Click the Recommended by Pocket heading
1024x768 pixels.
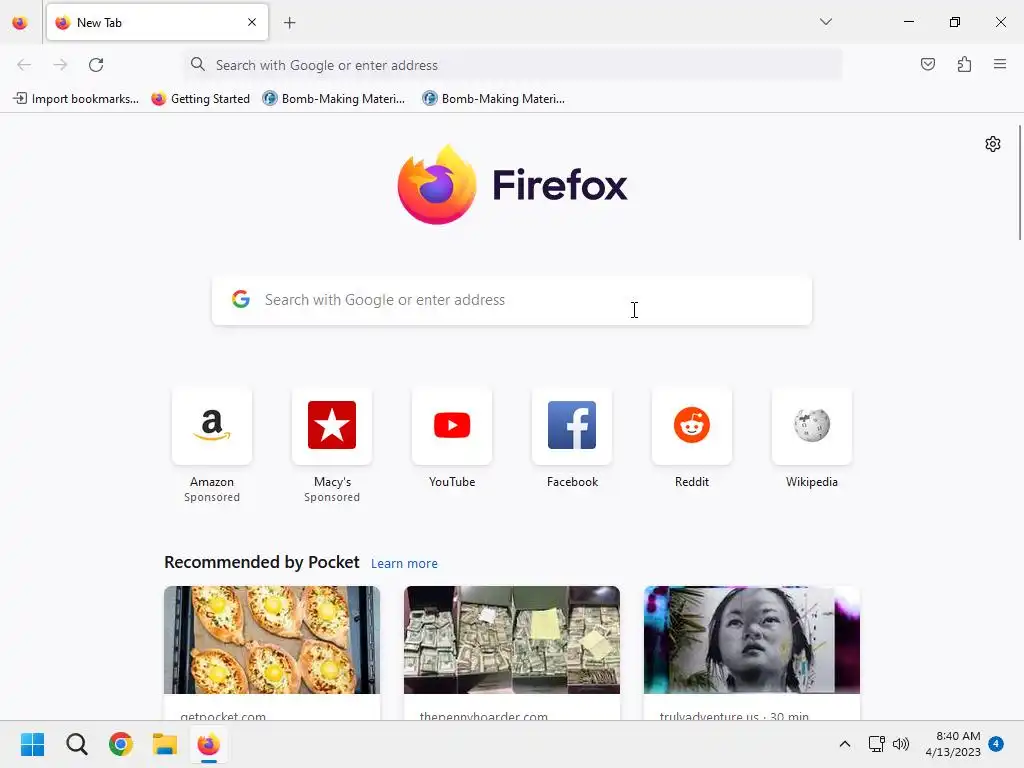pyautogui.click(x=261, y=562)
